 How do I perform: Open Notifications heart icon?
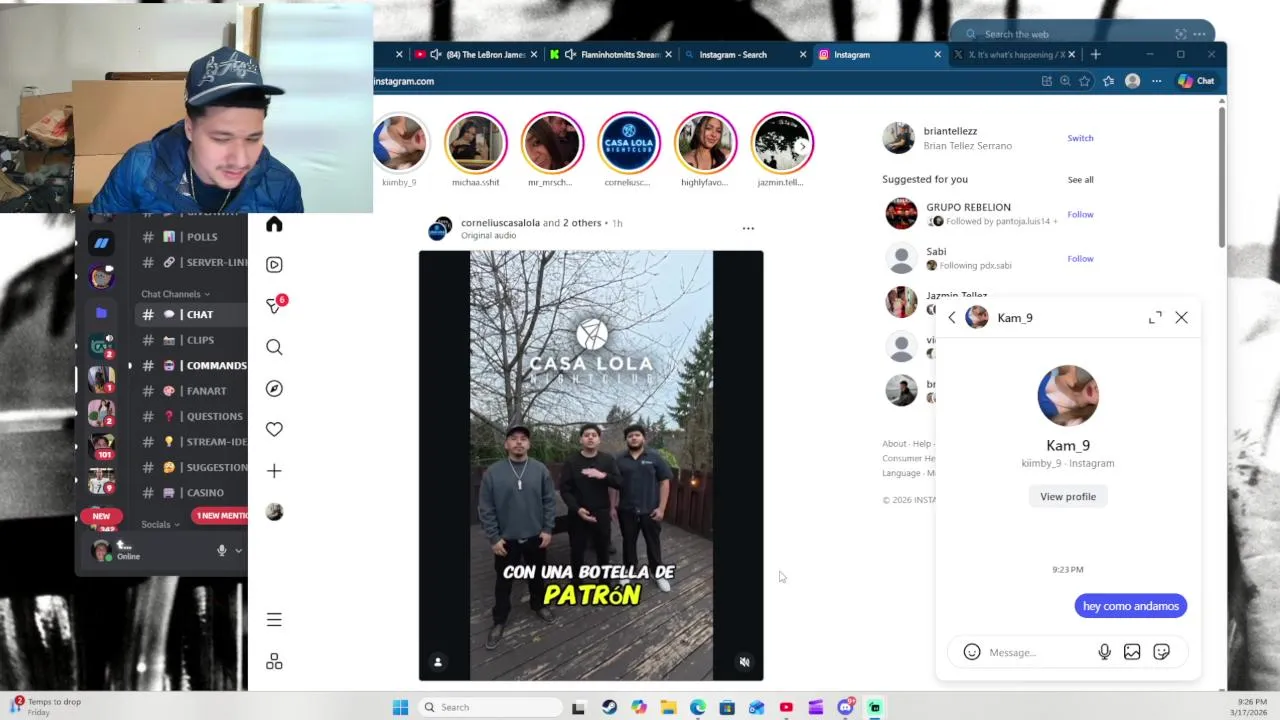[x=274, y=429]
